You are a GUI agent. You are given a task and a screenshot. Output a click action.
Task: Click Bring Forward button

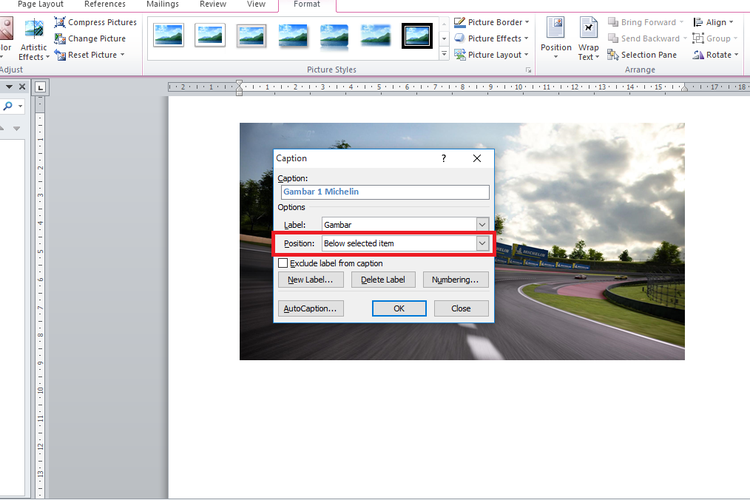point(646,22)
